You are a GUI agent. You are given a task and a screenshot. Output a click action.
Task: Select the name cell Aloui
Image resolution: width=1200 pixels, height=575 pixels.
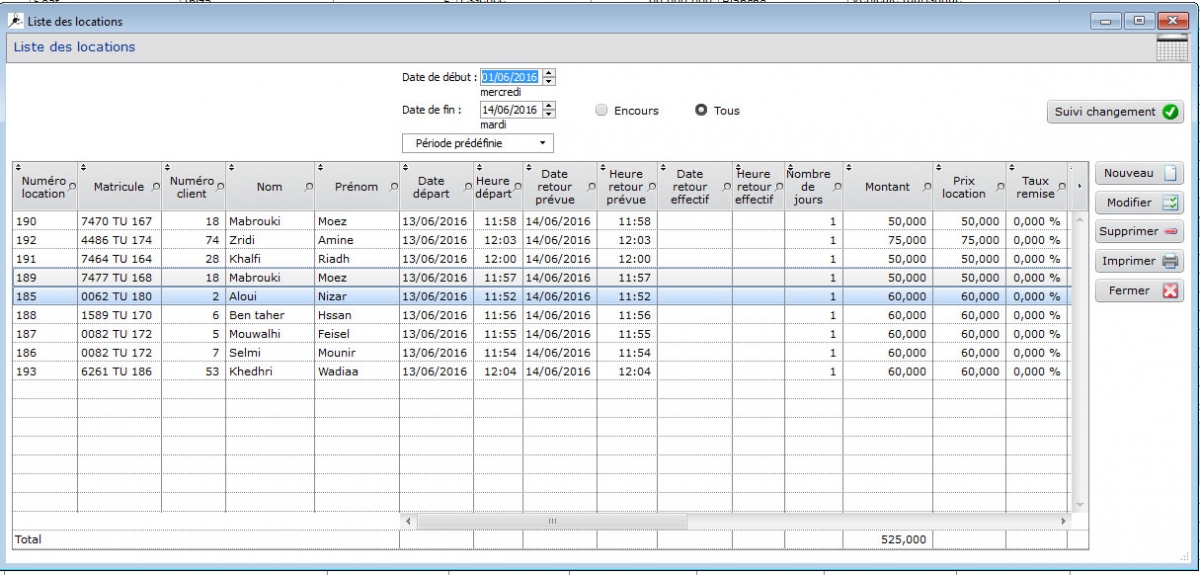(x=270, y=297)
